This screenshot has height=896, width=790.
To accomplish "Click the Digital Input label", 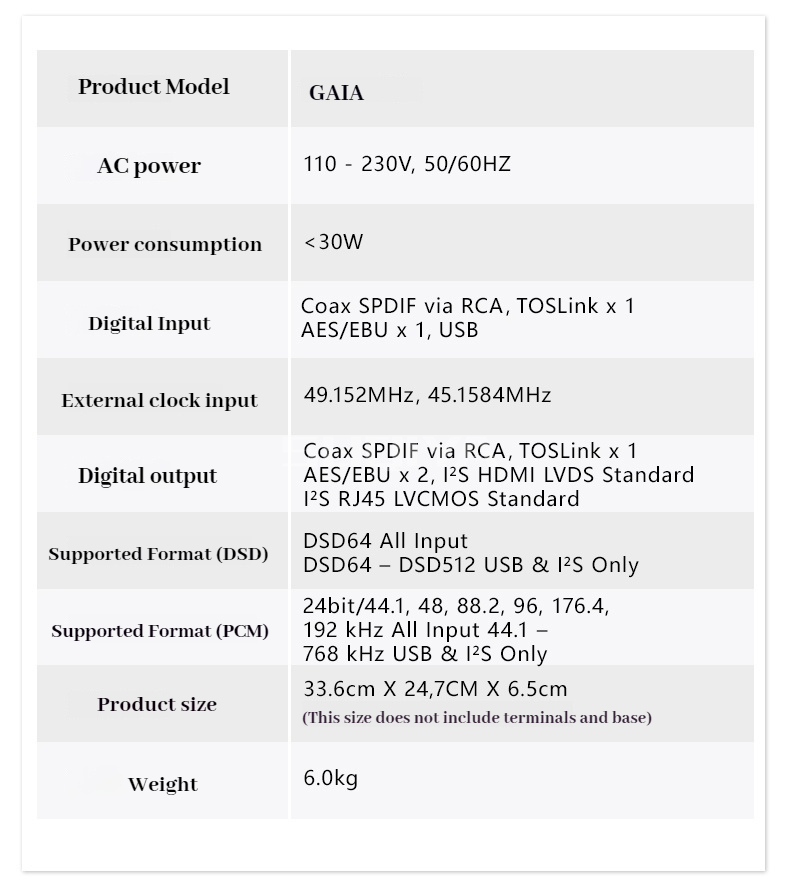I will coord(149,324).
